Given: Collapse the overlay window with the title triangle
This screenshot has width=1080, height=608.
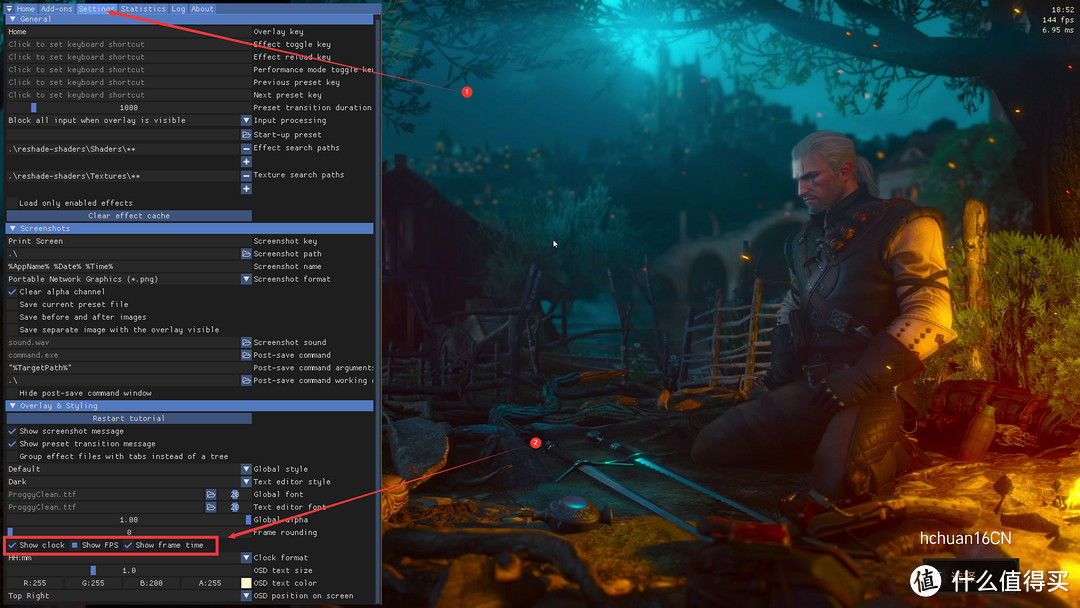Looking at the screenshot, I should click(x=9, y=9).
